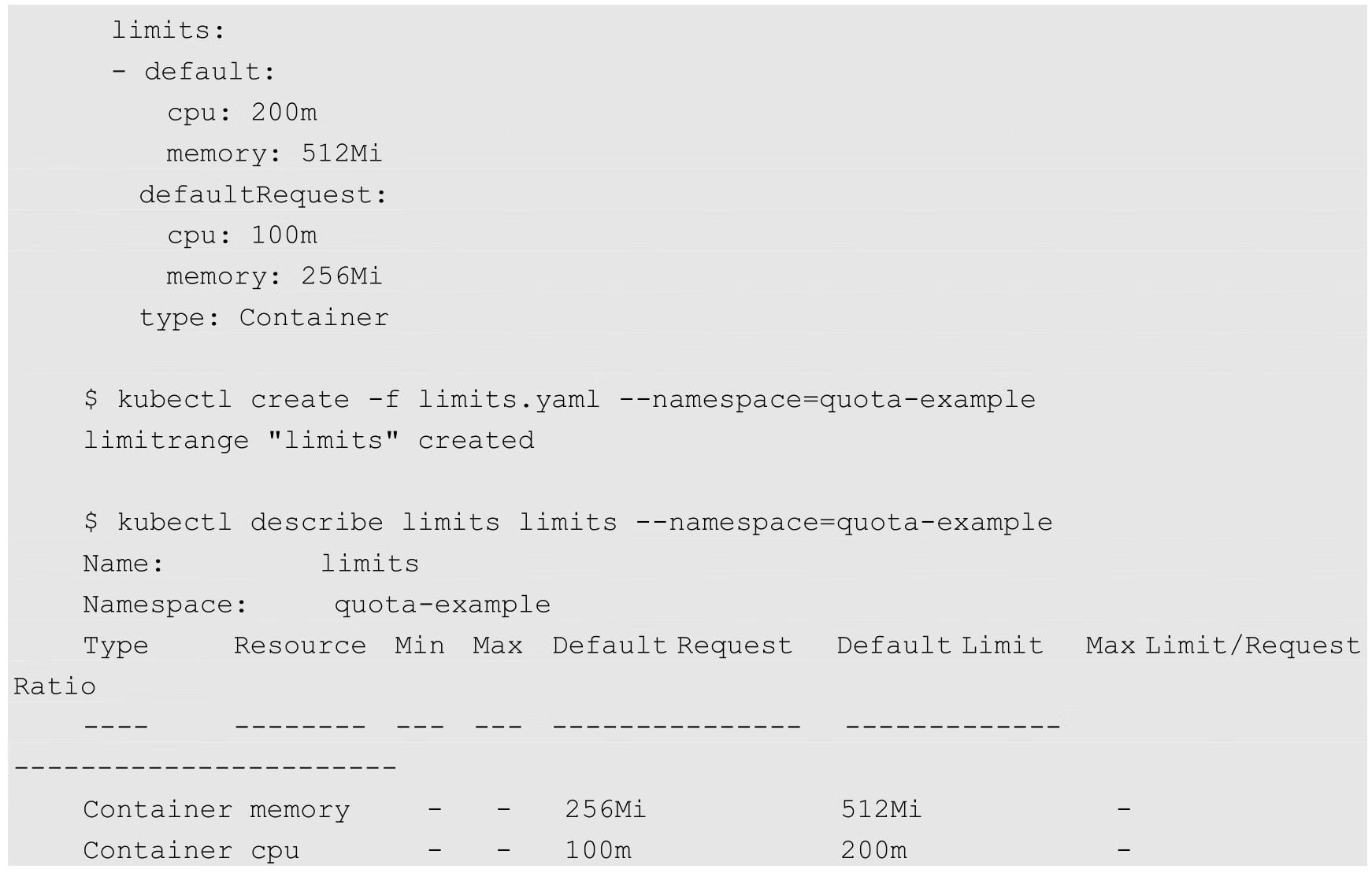Click the "type: Container" line
This screenshot has height=873, width=1372.
click(x=264, y=317)
